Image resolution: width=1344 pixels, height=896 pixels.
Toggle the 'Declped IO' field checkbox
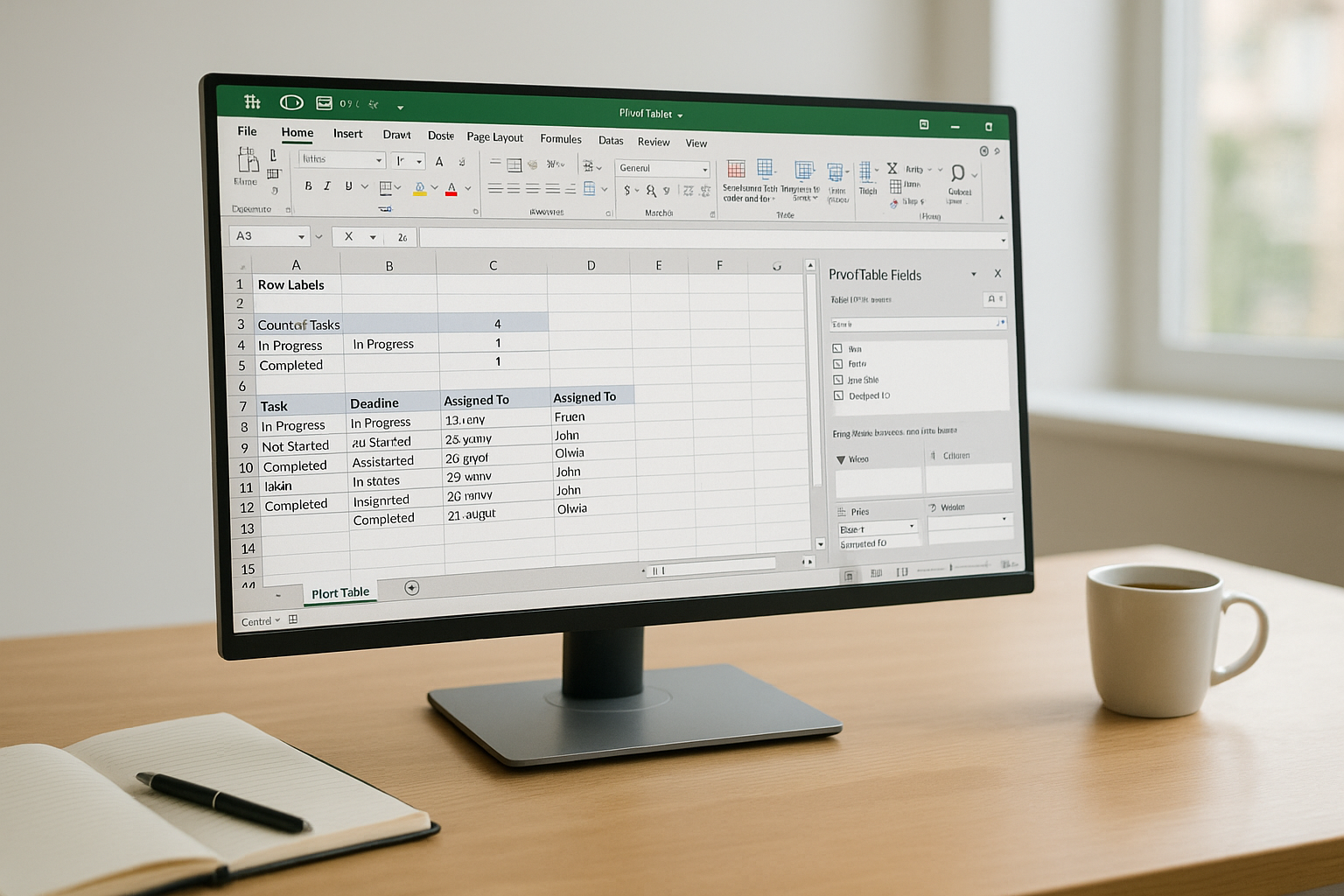click(839, 395)
